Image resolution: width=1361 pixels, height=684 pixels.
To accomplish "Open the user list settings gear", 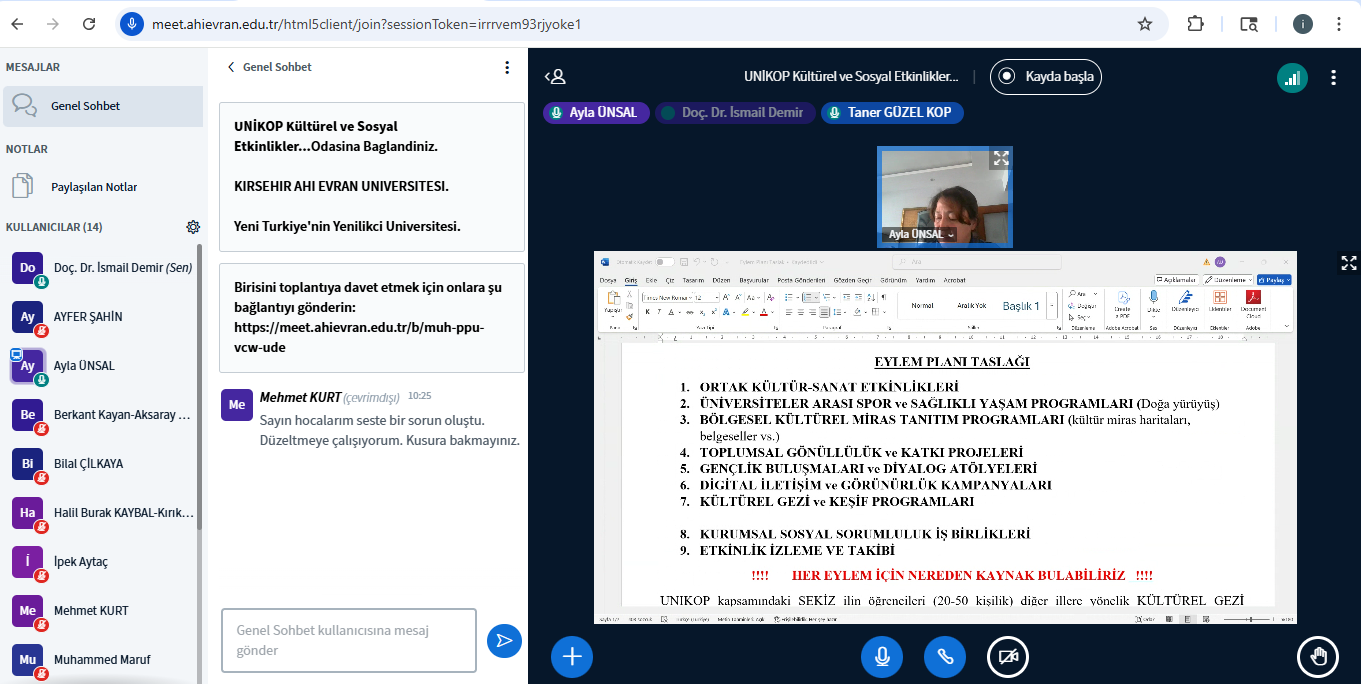I will pyautogui.click(x=193, y=227).
